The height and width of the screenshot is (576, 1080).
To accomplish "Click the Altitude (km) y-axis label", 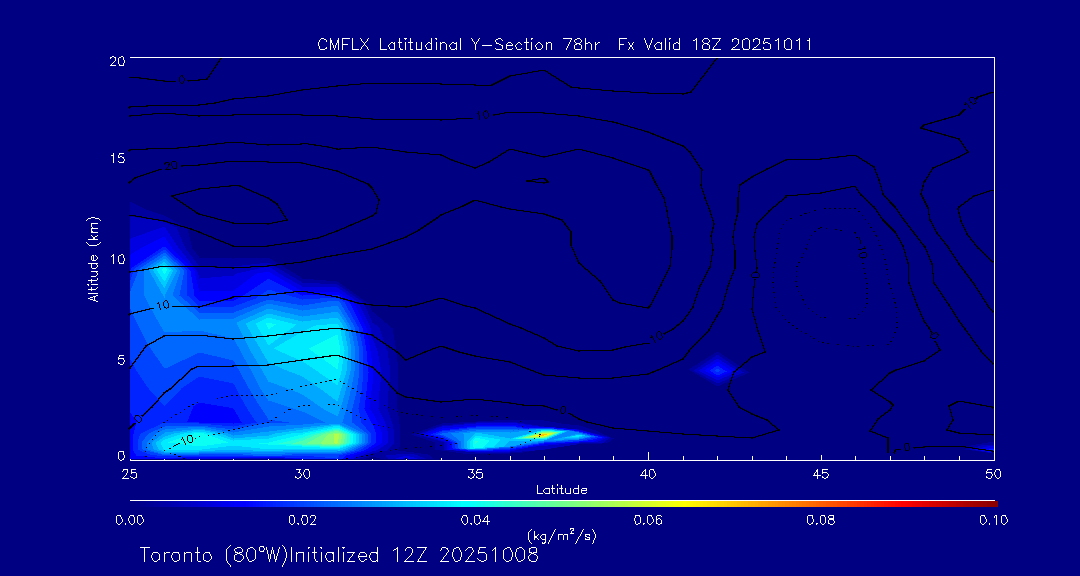I will 93,259.
